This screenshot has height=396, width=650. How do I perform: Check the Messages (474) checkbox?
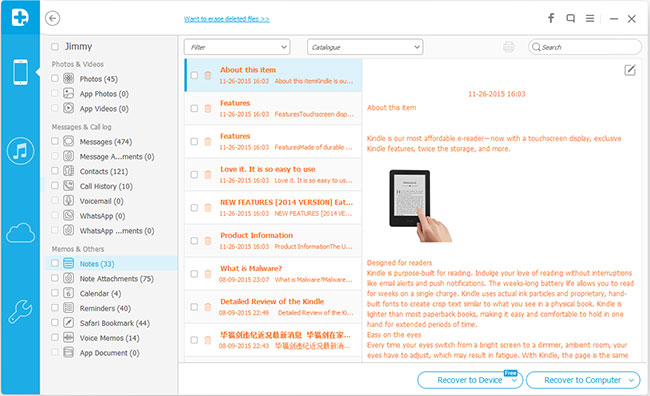55,141
